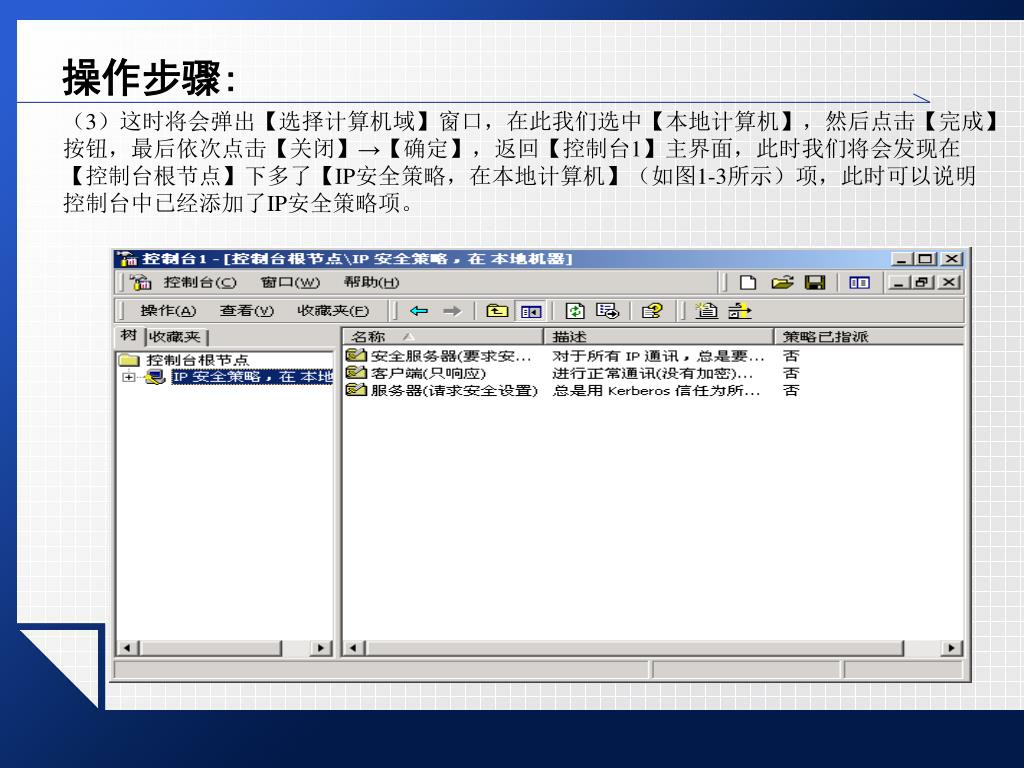
Task: Click the Up One Level folder icon
Action: pyautogui.click(x=497, y=311)
